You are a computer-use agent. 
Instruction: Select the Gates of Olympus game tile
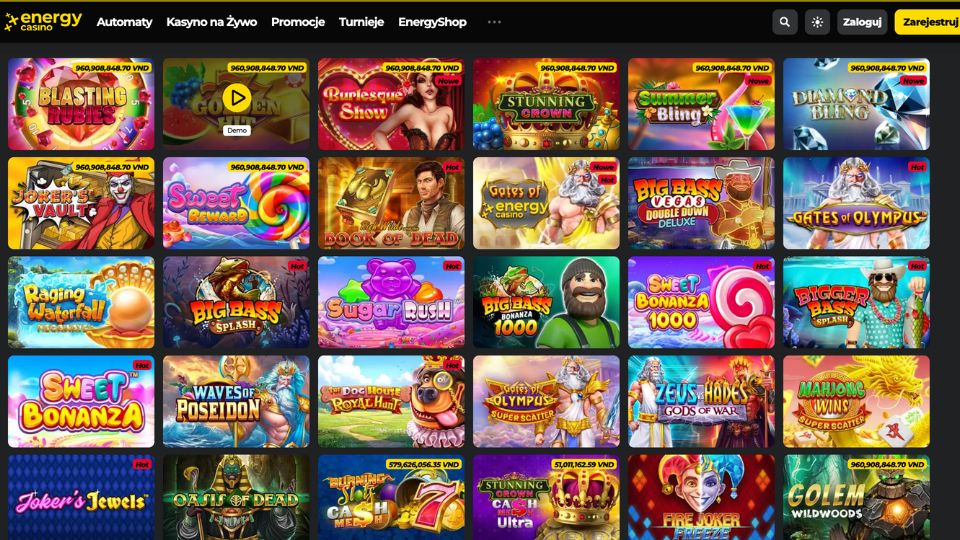click(856, 203)
